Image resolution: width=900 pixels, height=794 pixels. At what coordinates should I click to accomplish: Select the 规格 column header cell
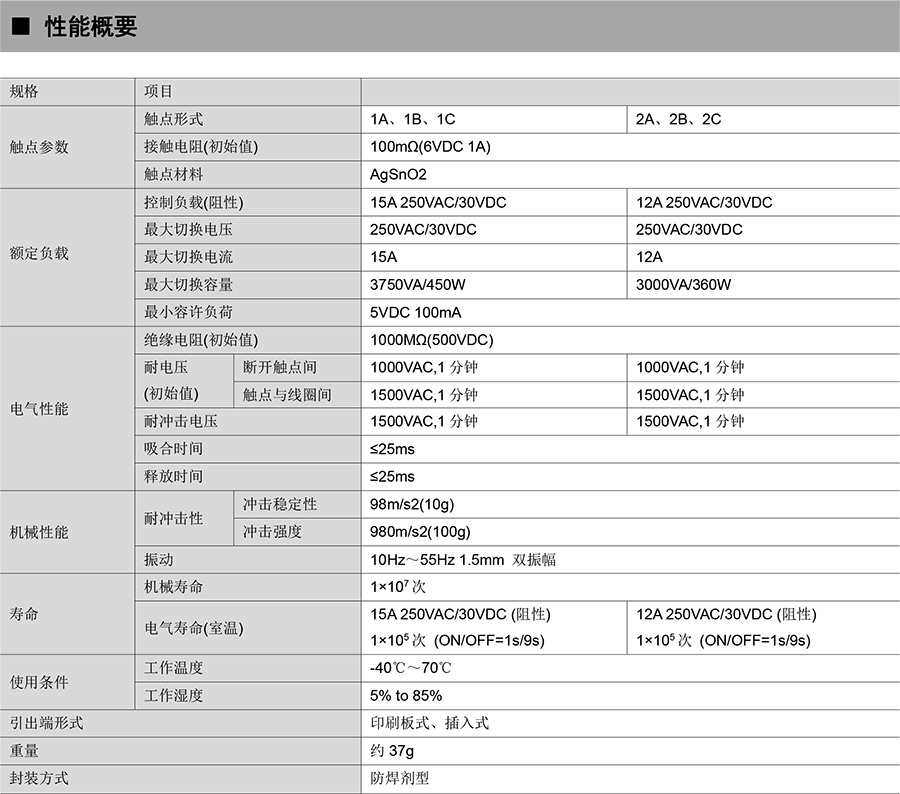point(24,91)
